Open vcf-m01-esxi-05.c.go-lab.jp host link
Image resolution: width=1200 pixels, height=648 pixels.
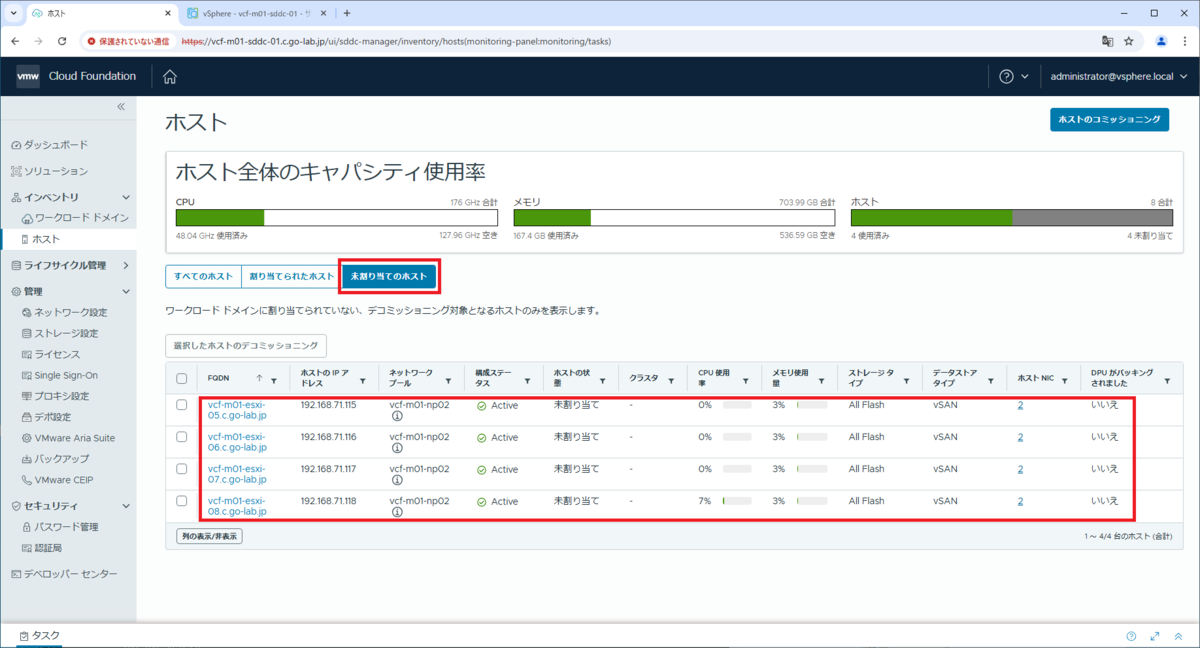[237, 410]
